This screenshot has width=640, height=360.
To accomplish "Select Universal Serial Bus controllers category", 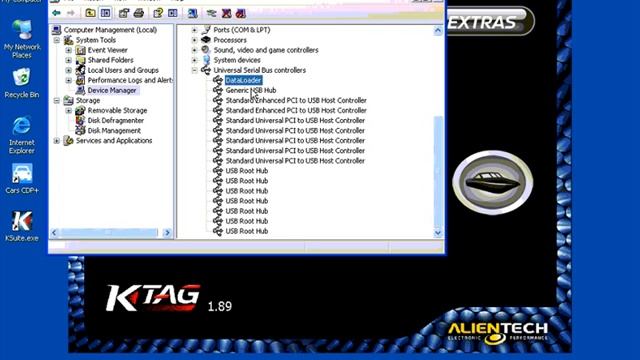I will point(260,70).
